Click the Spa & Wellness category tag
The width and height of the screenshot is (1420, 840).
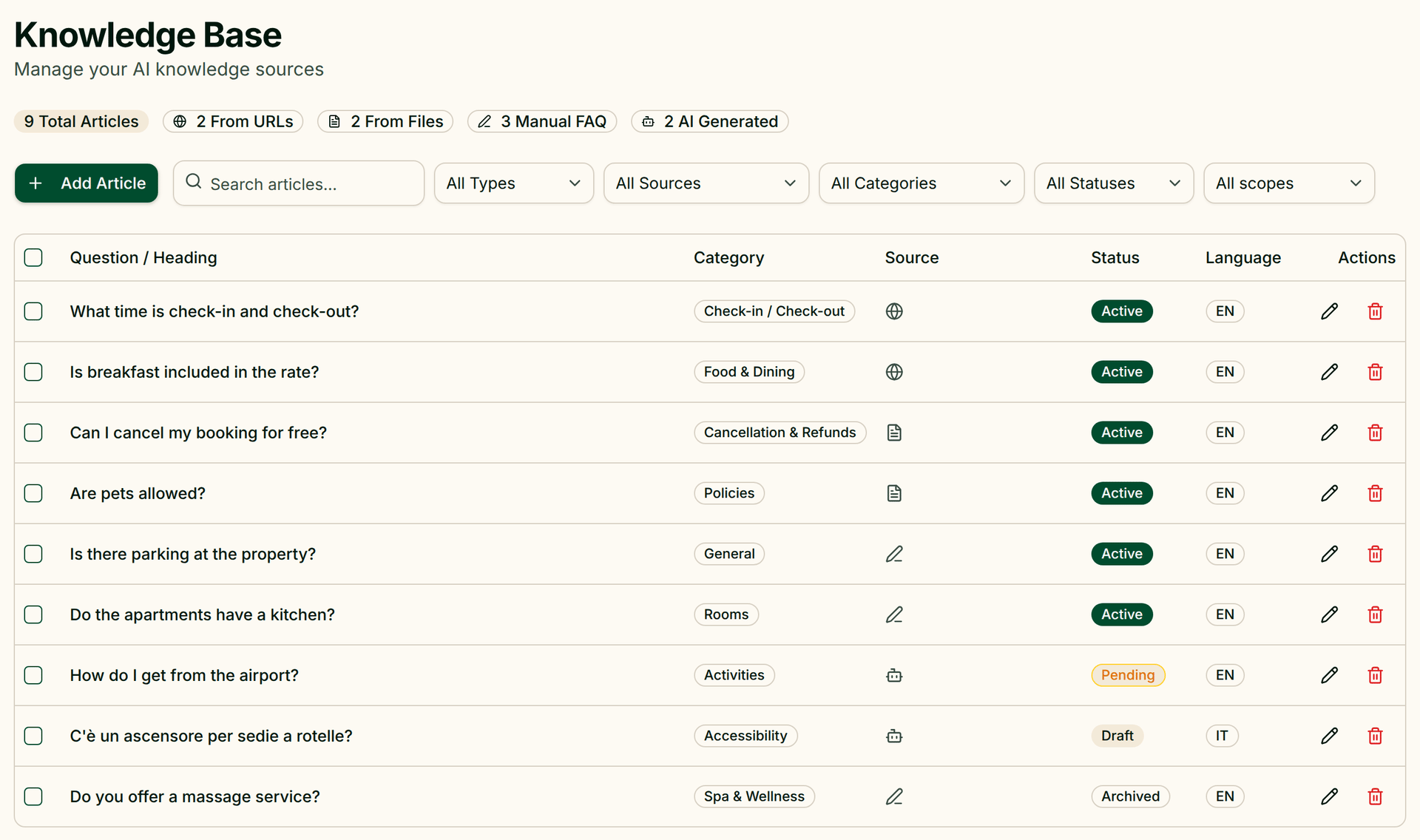[x=754, y=796]
